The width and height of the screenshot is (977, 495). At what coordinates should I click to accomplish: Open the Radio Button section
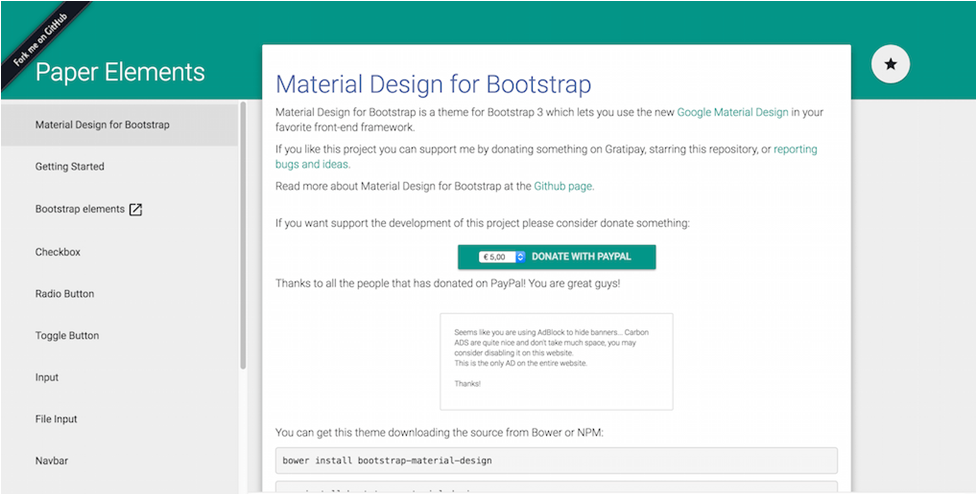pyautogui.click(x=65, y=294)
